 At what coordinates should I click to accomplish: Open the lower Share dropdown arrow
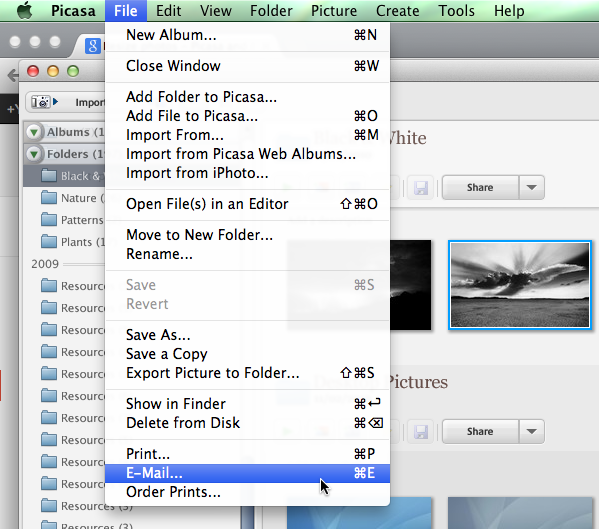click(531, 432)
